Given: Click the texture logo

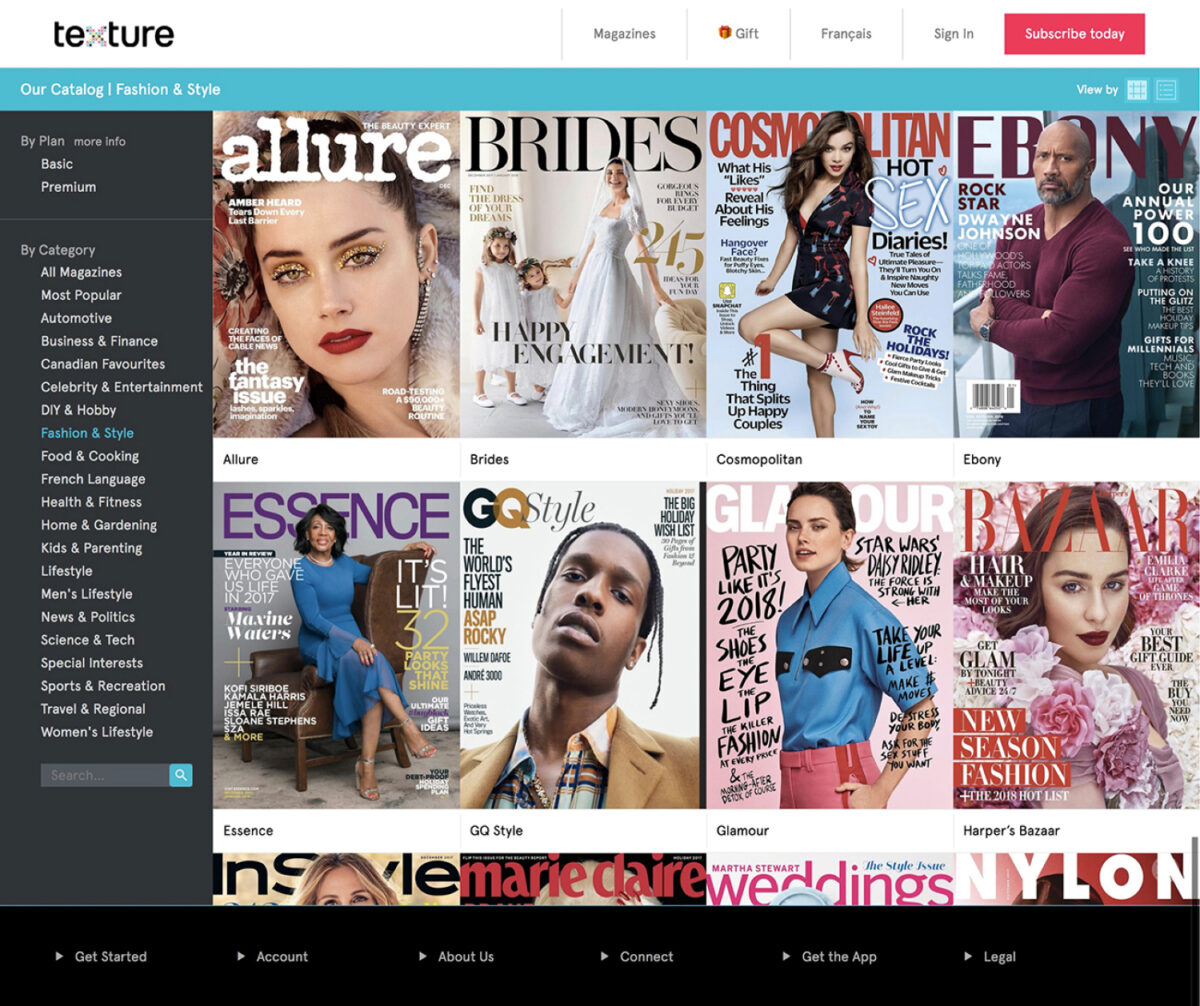Looking at the screenshot, I should pyautogui.click(x=114, y=34).
